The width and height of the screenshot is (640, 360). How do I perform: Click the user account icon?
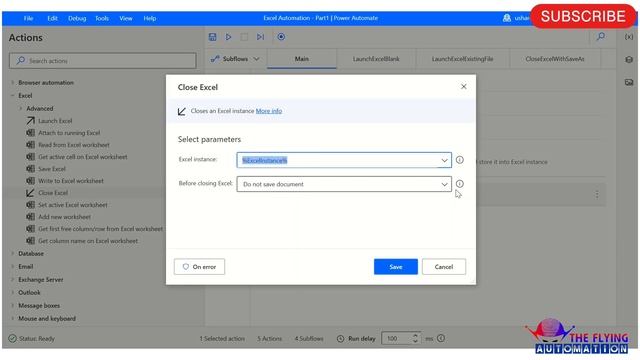[x=507, y=18]
